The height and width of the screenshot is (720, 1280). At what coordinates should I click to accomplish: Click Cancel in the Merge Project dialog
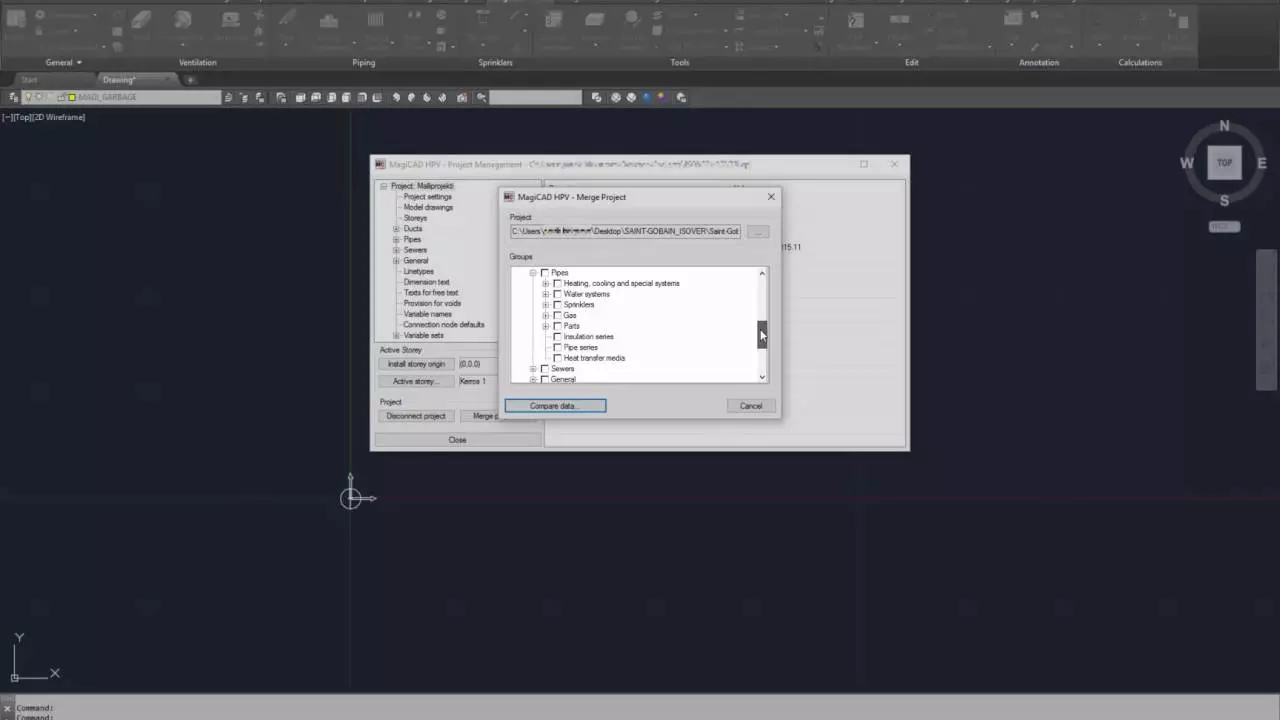pyautogui.click(x=751, y=406)
